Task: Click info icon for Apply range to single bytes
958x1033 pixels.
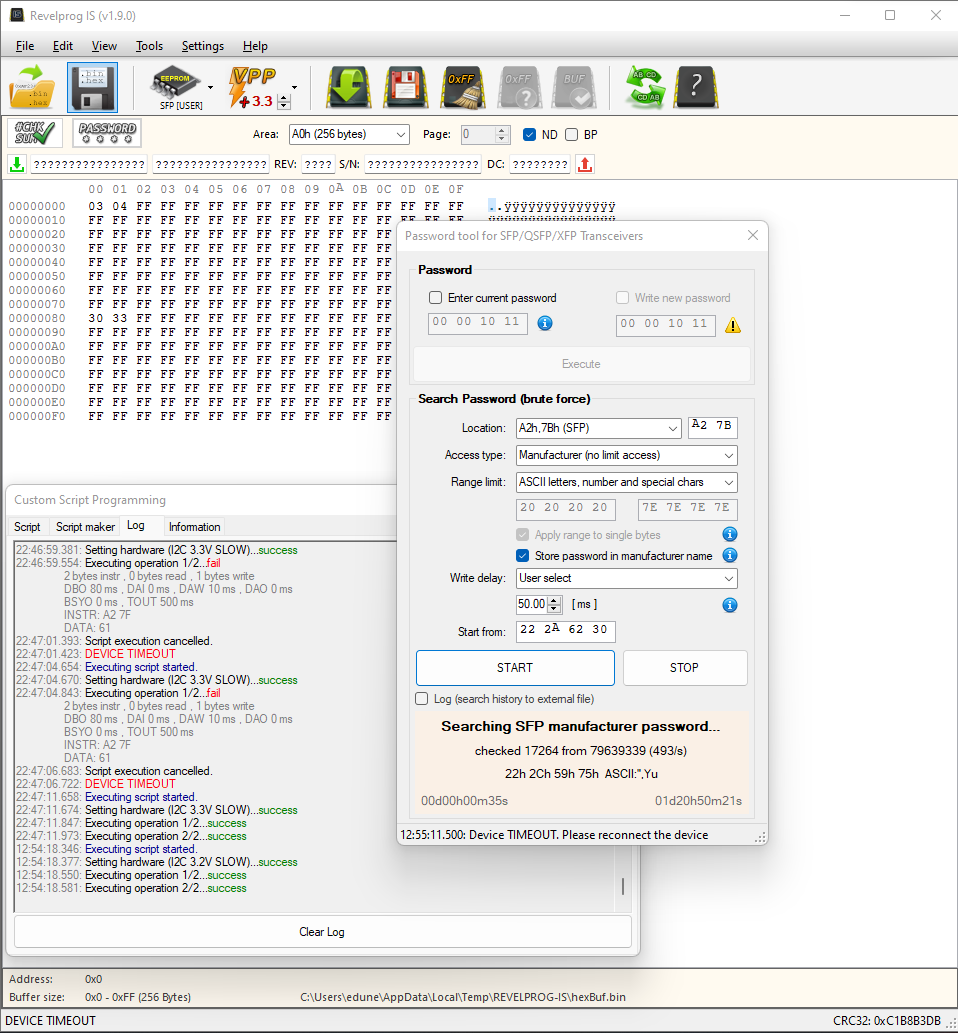Action: [729, 534]
